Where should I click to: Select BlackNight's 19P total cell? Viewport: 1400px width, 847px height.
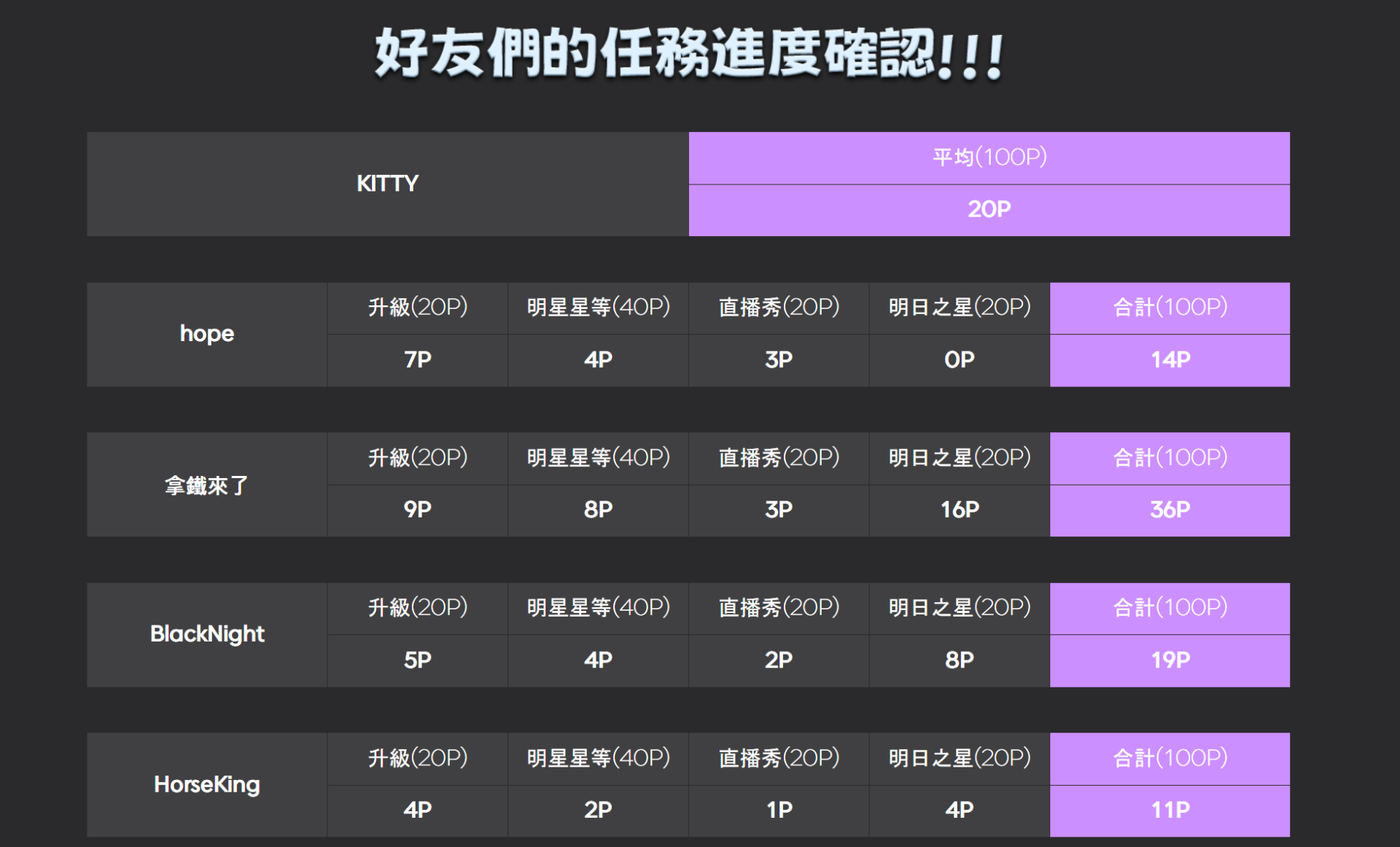coord(1170,660)
